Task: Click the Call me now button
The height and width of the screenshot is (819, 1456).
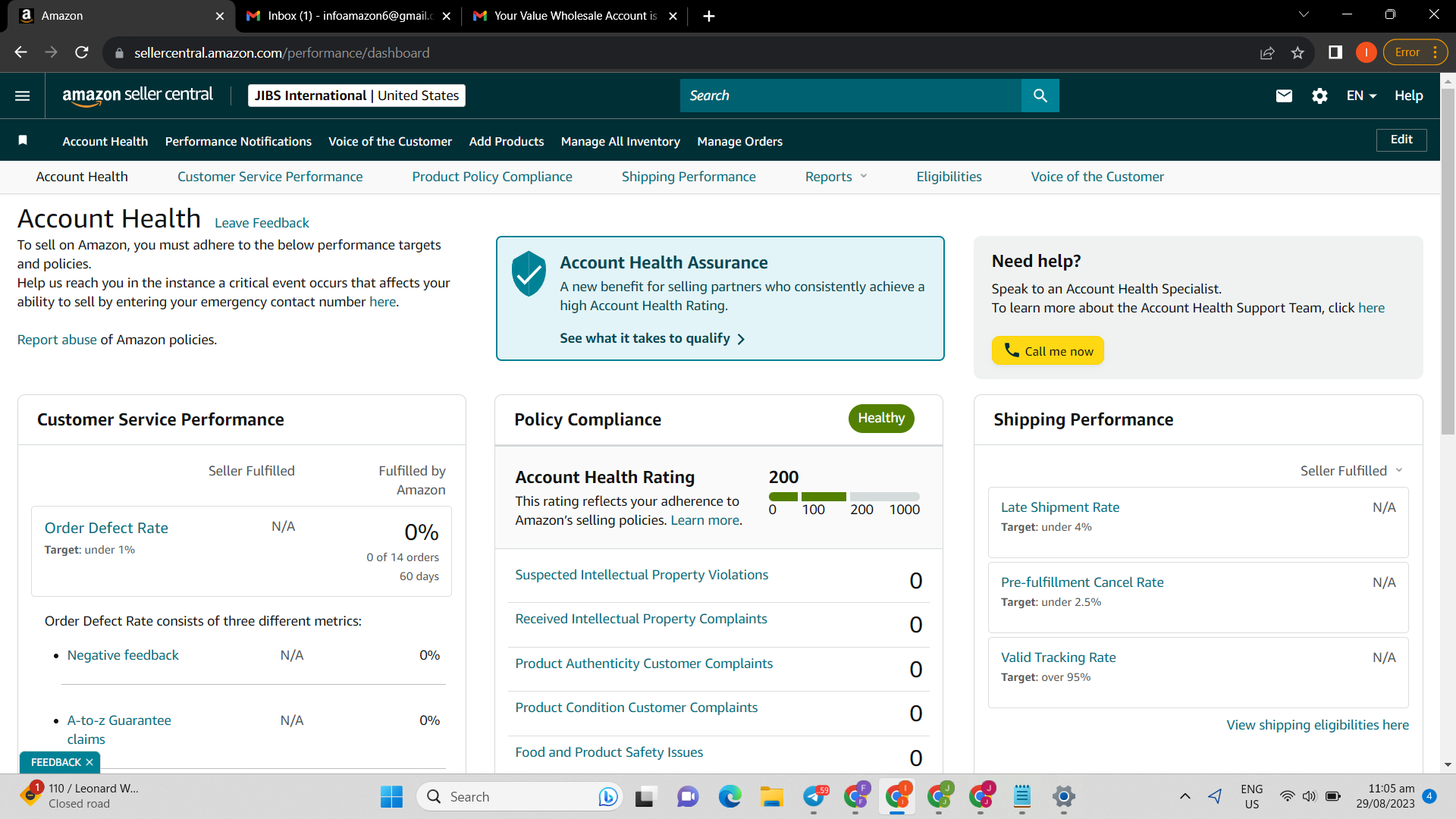Action: (1047, 350)
